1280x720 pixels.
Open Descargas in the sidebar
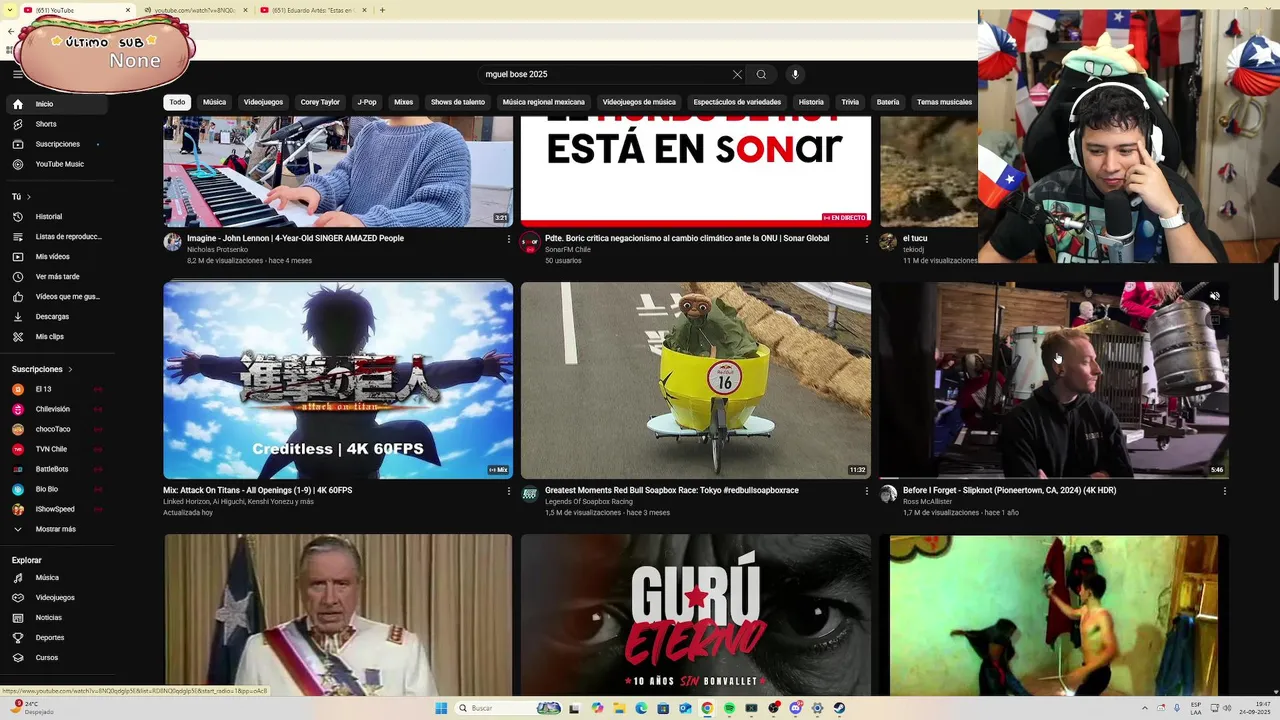click(55, 316)
